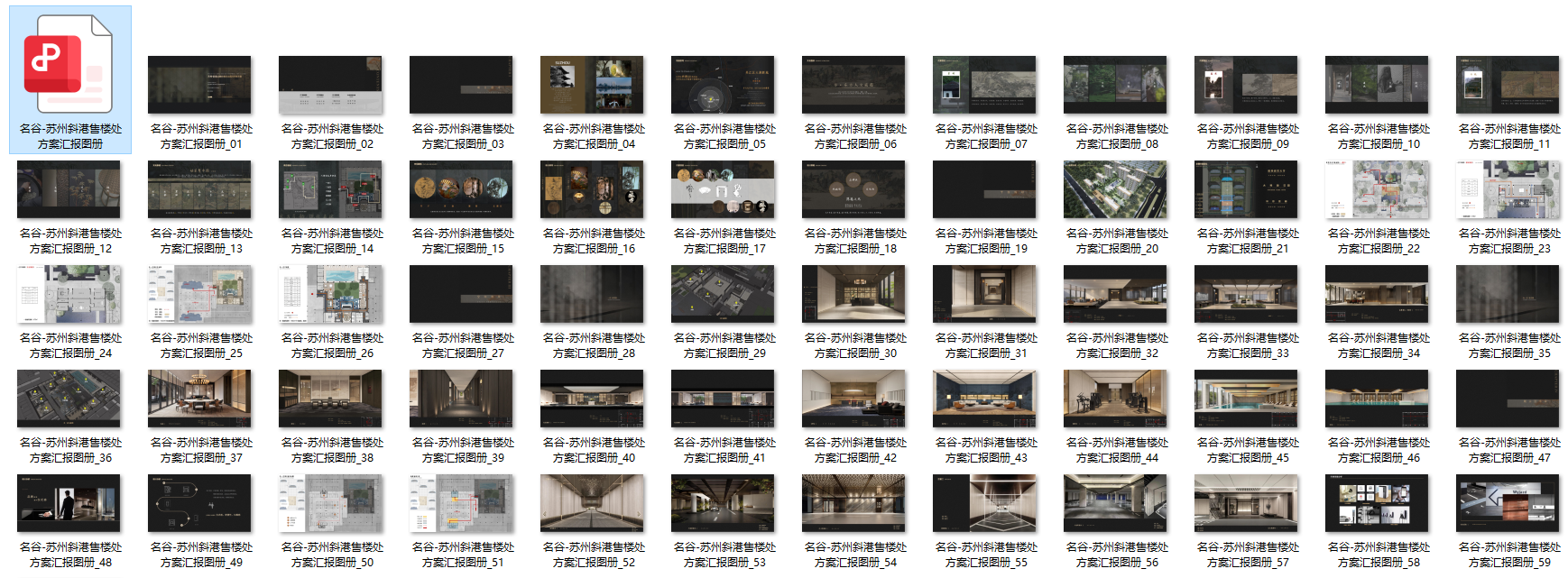Select thumbnail 方案汇报图册_16

point(592,189)
